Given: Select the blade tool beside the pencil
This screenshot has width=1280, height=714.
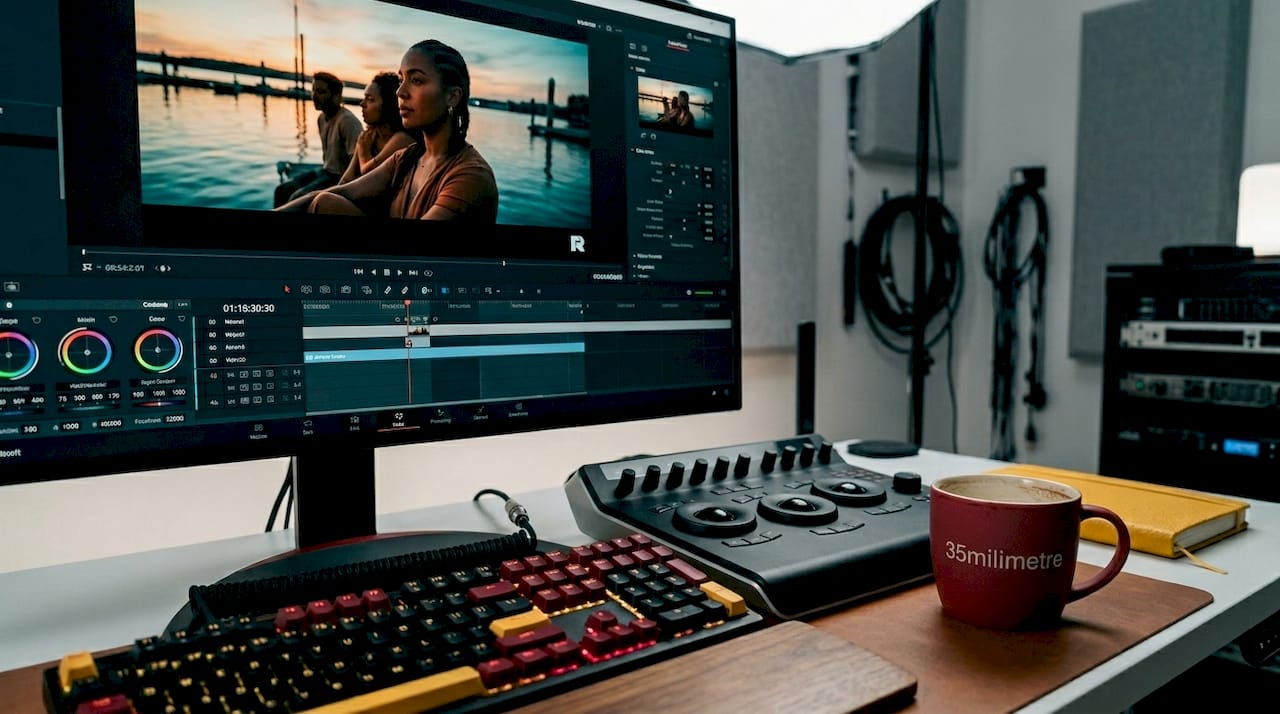Looking at the screenshot, I should pyautogui.click(x=404, y=290).
